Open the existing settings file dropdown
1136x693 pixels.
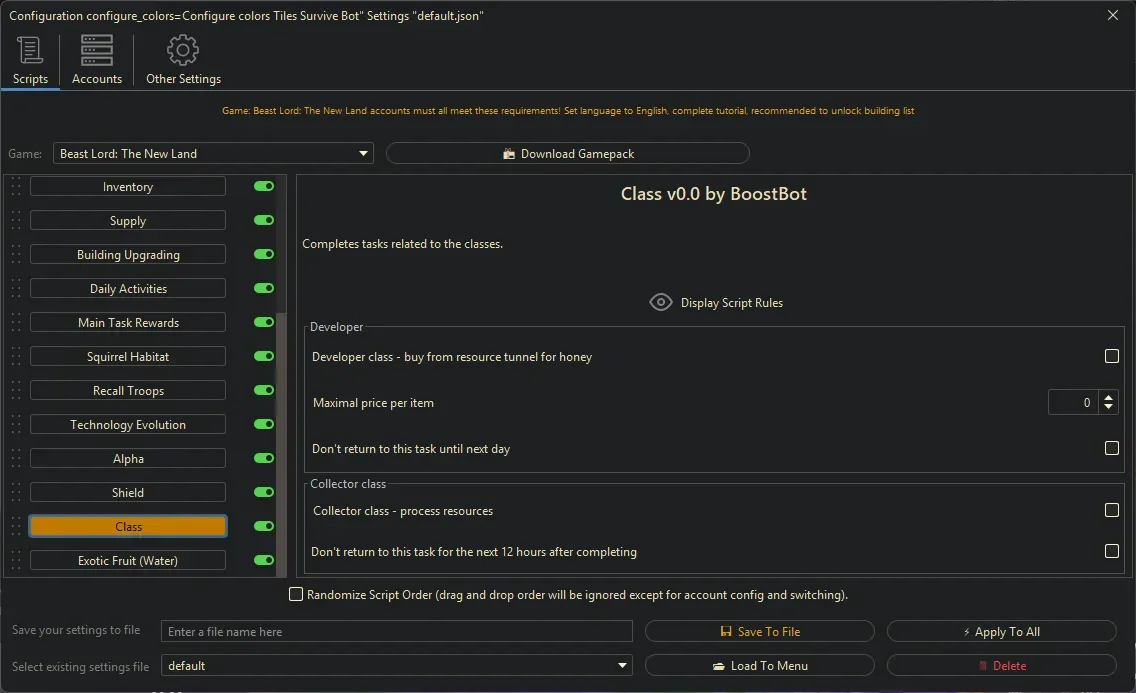[623, 666]
